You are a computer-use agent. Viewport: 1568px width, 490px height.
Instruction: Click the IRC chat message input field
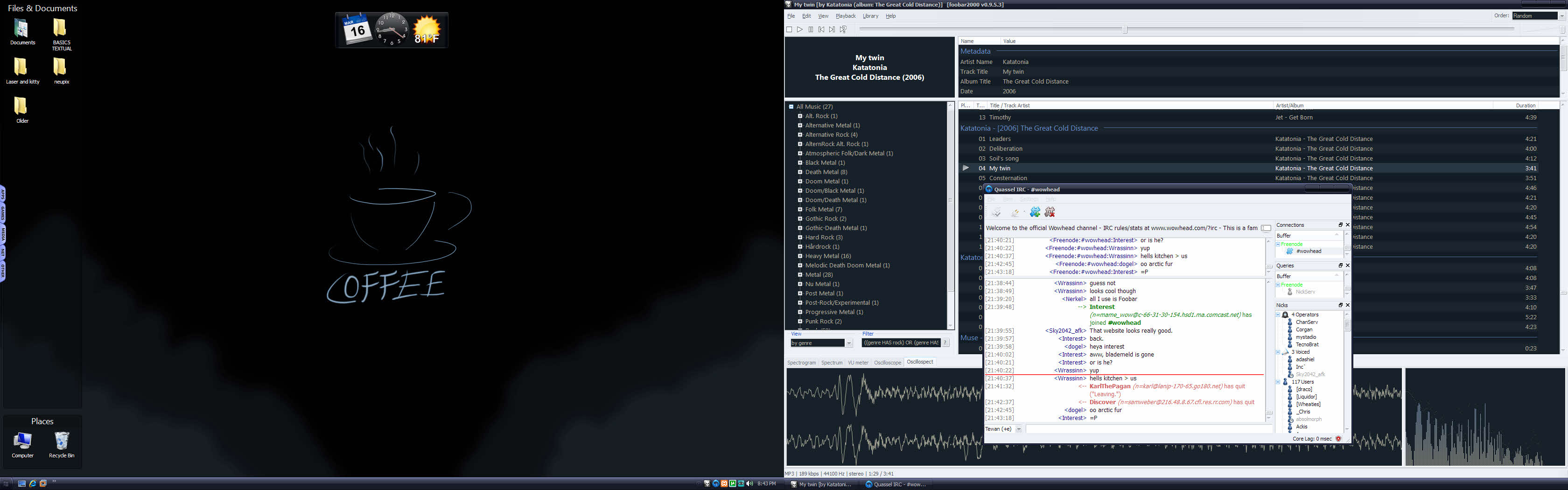1148,429
